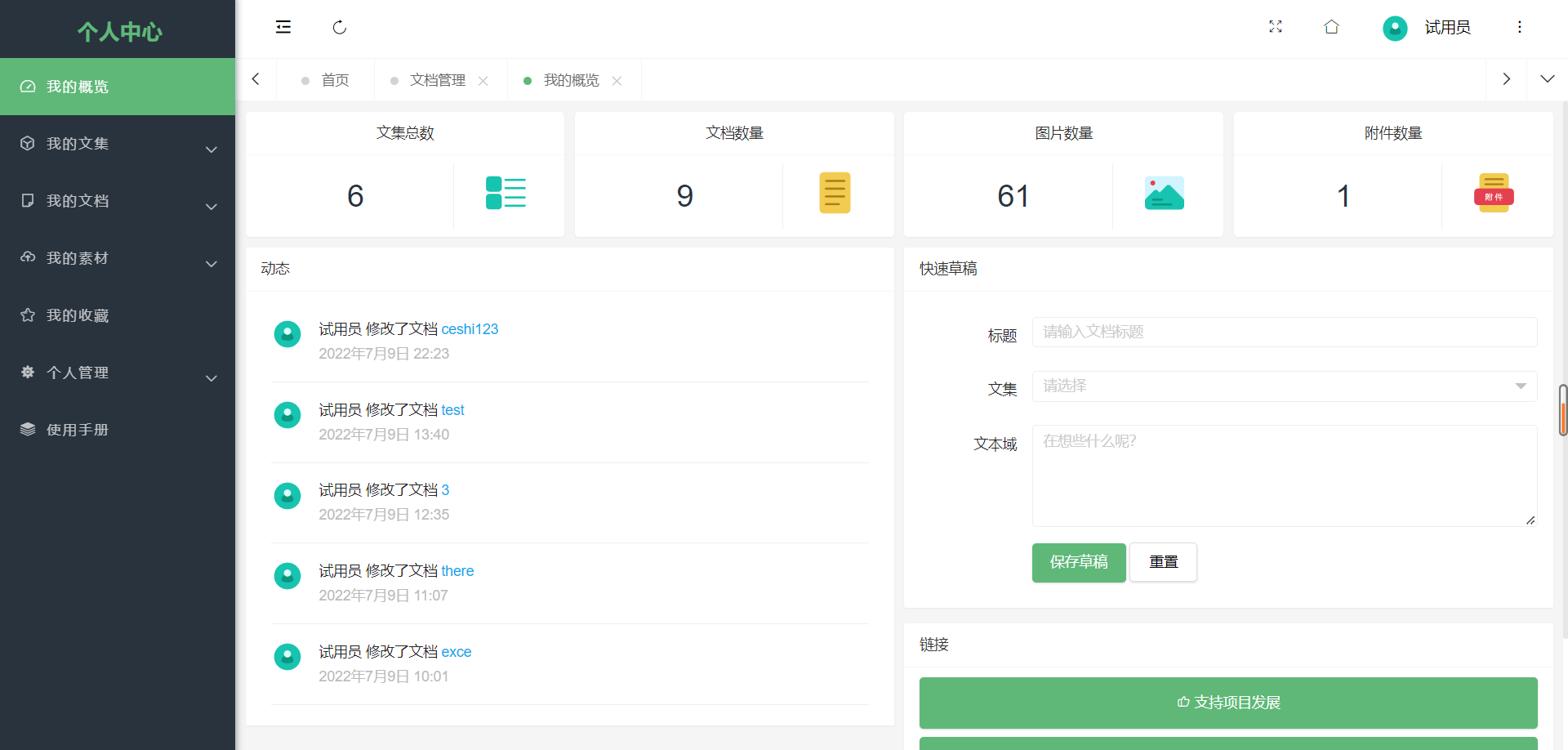Open the 文集 select dropdown
Image resolution: width=1568 pixels, height=750 pixels.
click(1285, 386)
